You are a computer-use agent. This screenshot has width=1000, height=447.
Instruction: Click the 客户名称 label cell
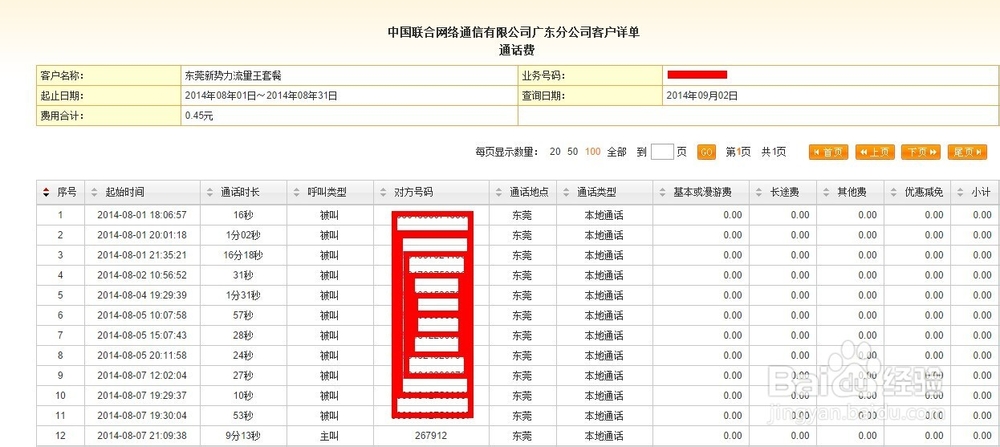tap(108, 76)
